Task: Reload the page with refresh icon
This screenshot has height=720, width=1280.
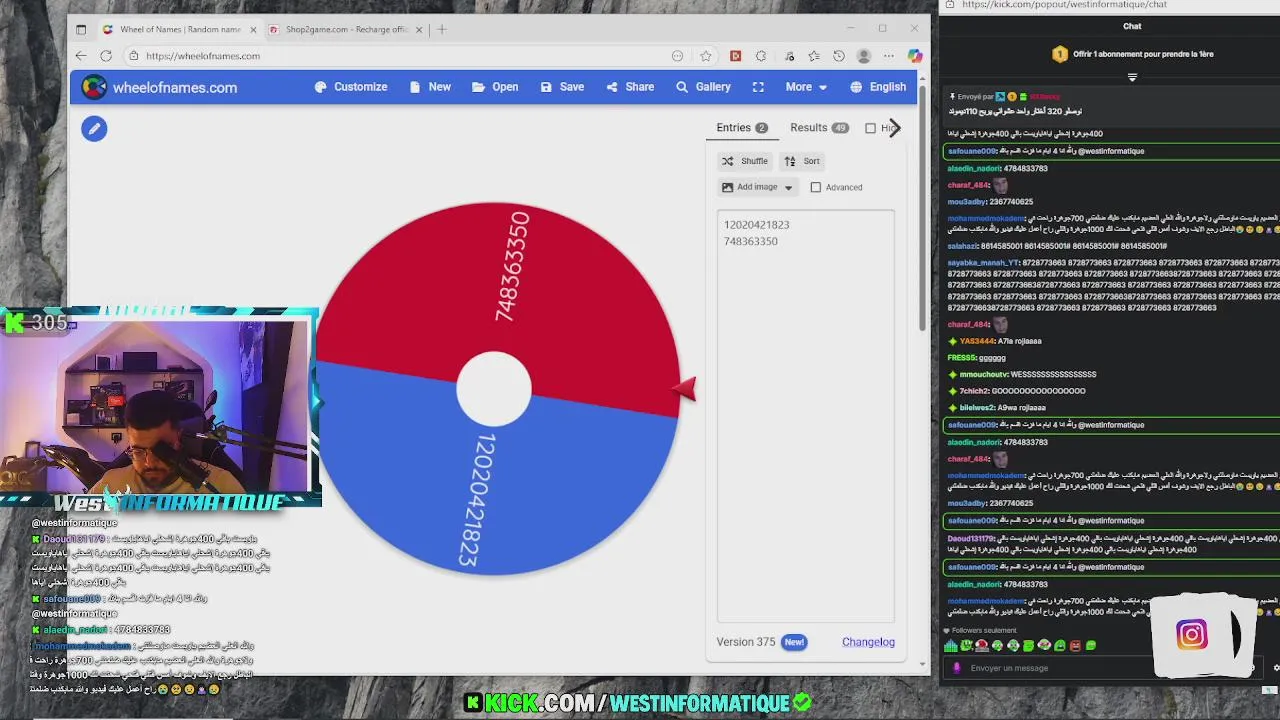Action: (106, 56)
